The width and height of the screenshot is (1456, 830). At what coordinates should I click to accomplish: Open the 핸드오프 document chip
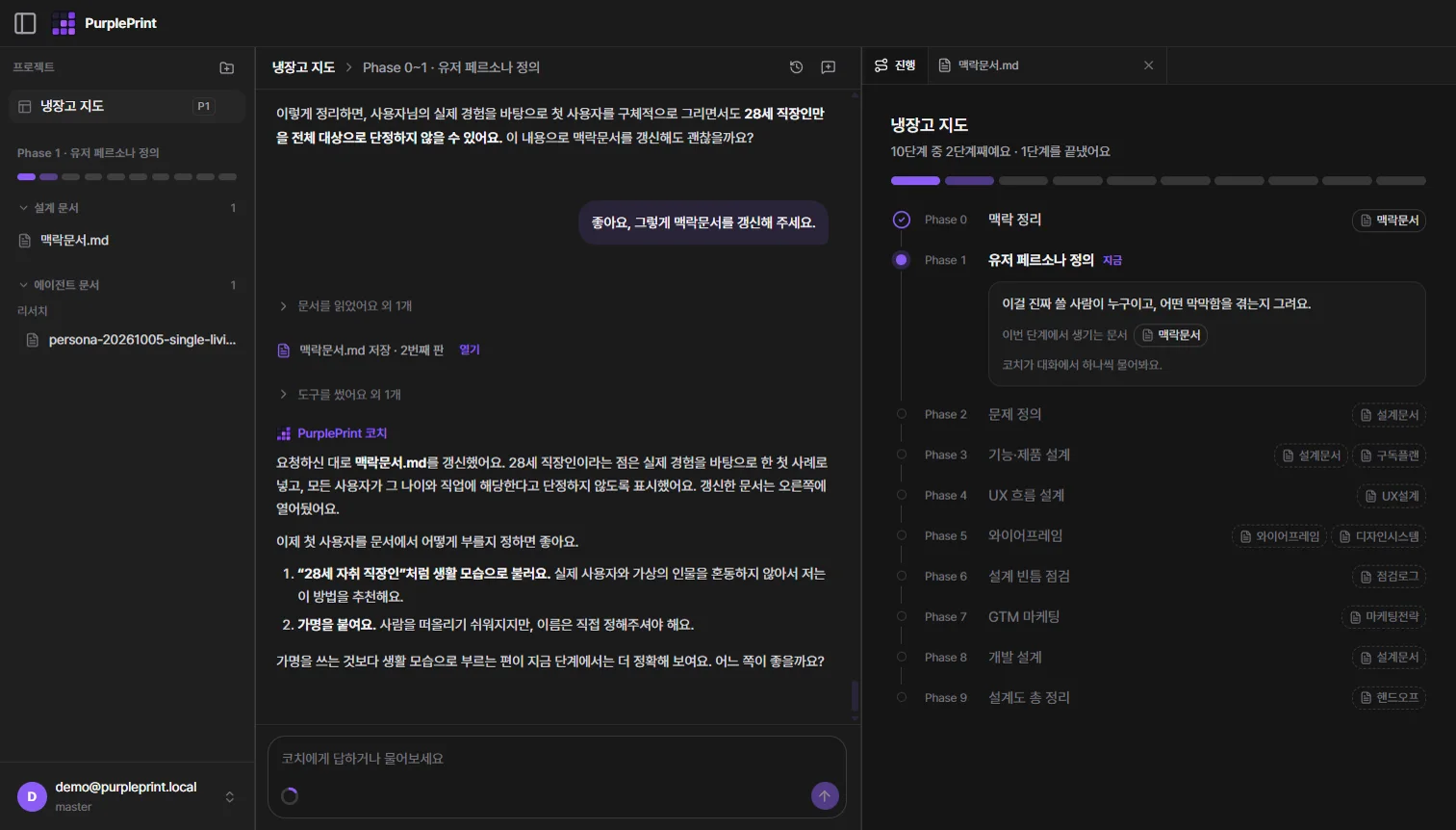click(x=1389, y=698)
